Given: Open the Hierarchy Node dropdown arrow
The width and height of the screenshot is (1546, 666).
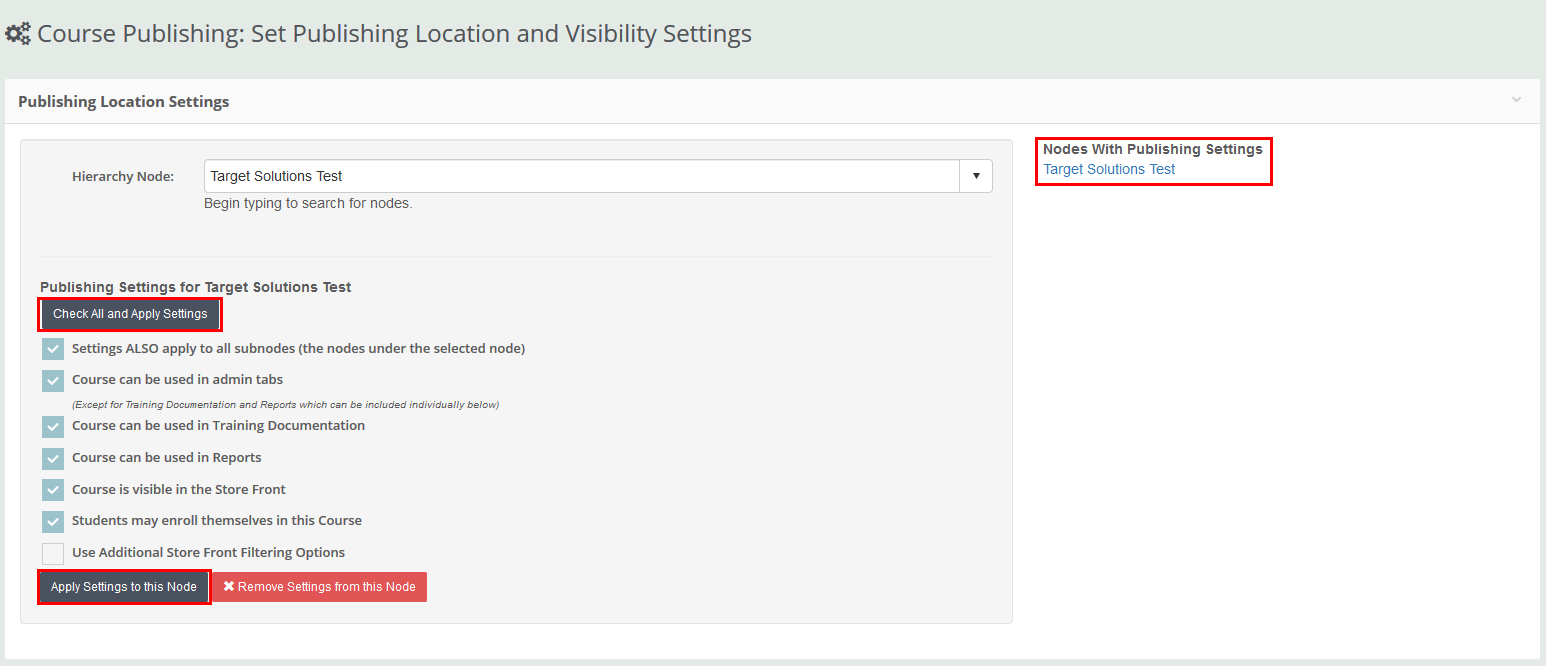Looking at the screenshot, I should pyautogui.click(x=975, y=175).
